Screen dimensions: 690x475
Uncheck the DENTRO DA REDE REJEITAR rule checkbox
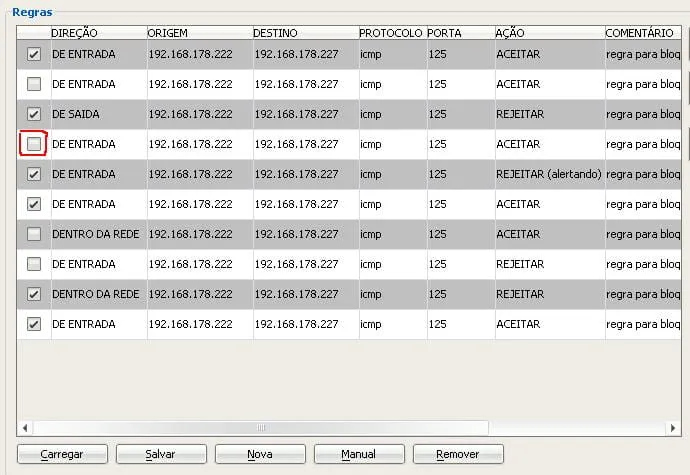34,294
